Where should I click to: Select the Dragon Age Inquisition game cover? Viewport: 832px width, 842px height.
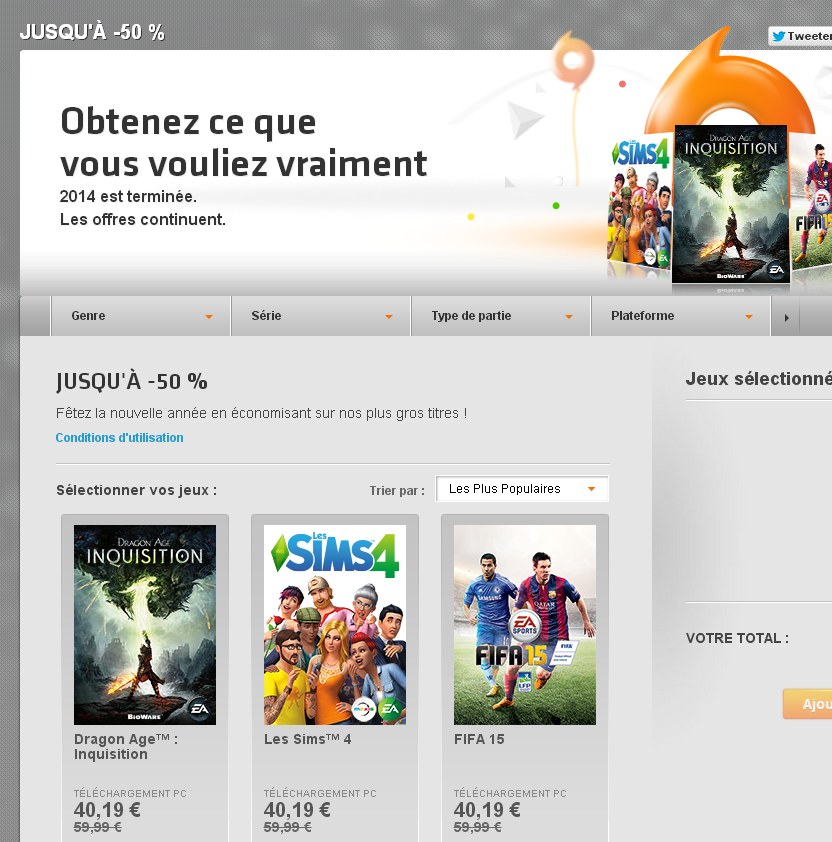coord(145,625)
